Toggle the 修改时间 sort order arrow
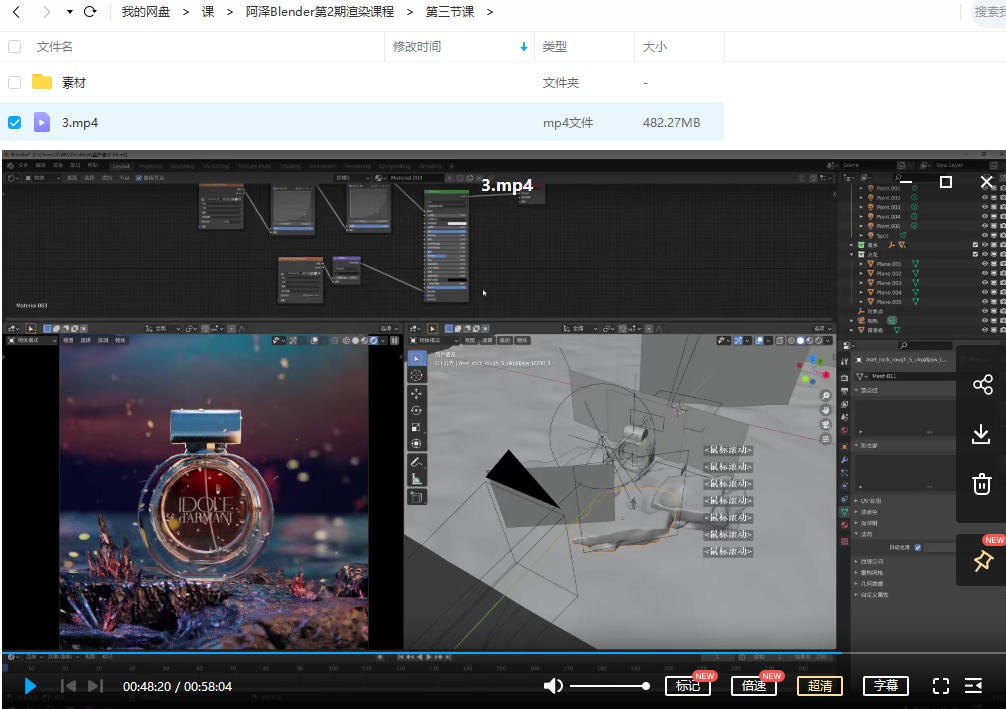The height and width of the screenshot is (709, 1006). tap(524, 46)
